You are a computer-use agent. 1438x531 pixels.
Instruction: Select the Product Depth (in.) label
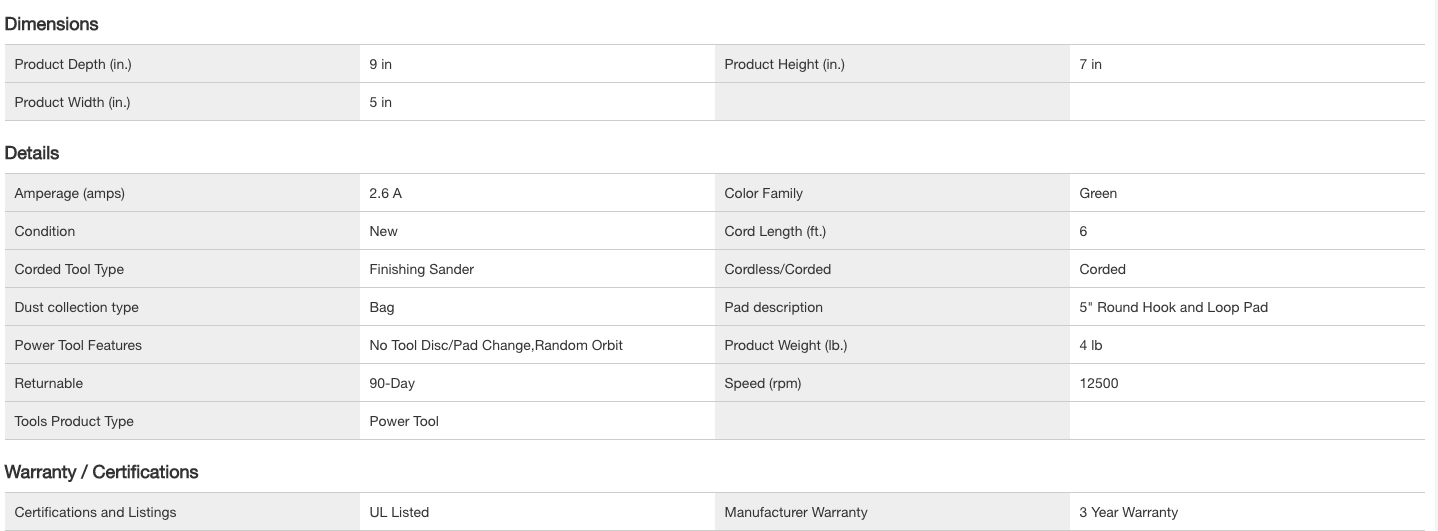click(73, 64)
